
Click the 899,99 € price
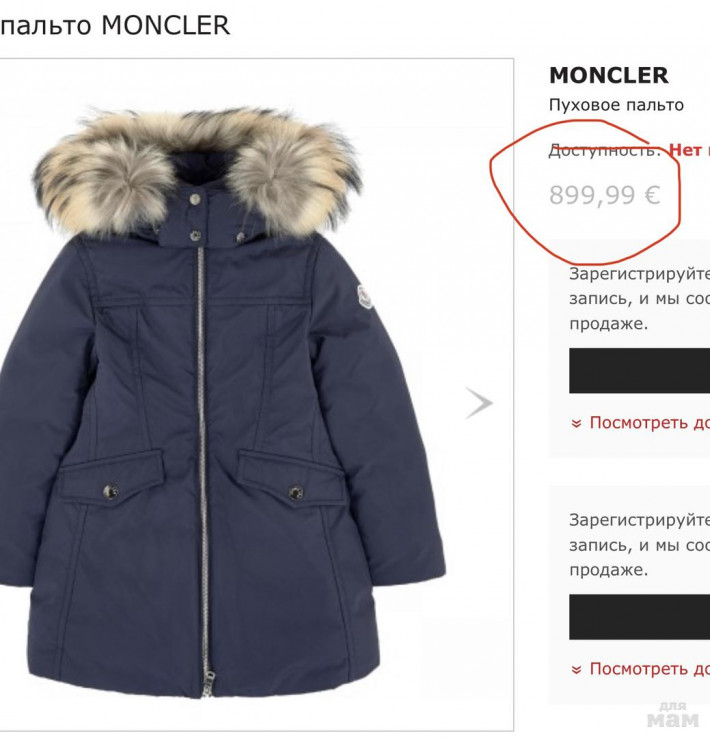[x=605, y=195]
